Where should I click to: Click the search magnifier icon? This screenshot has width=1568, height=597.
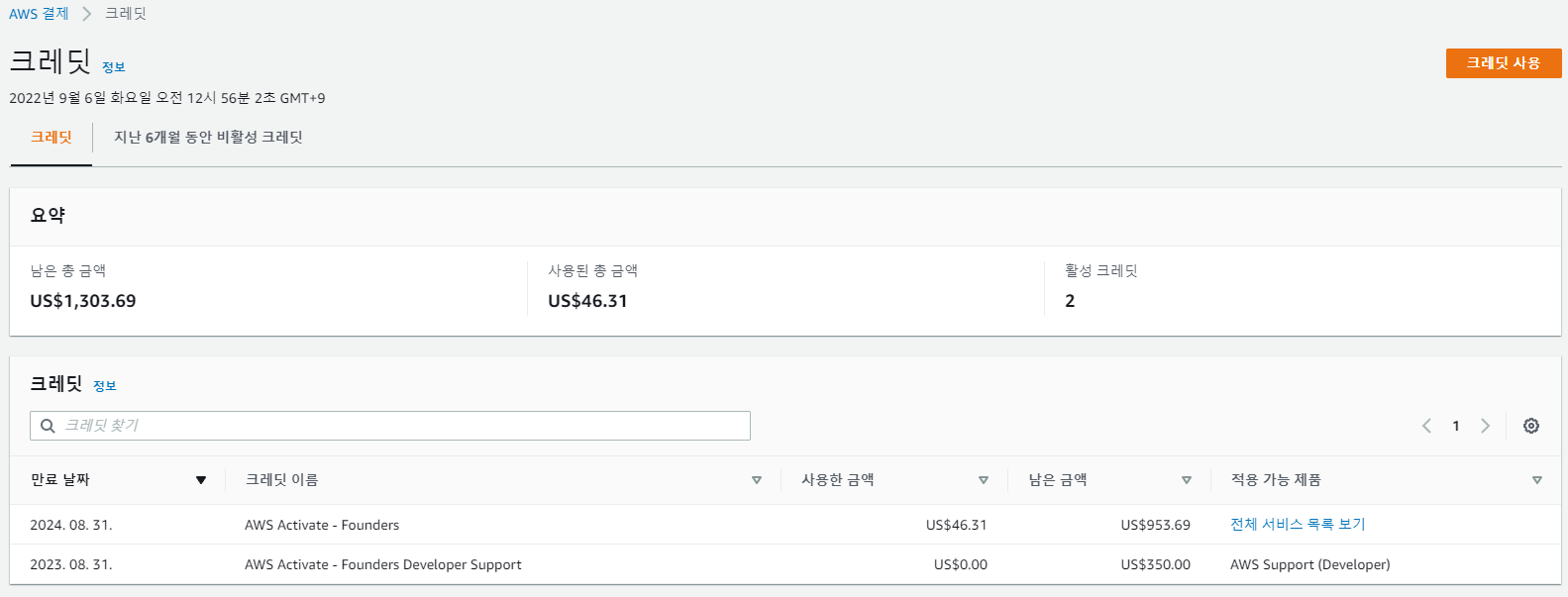(x=48, y=426)
